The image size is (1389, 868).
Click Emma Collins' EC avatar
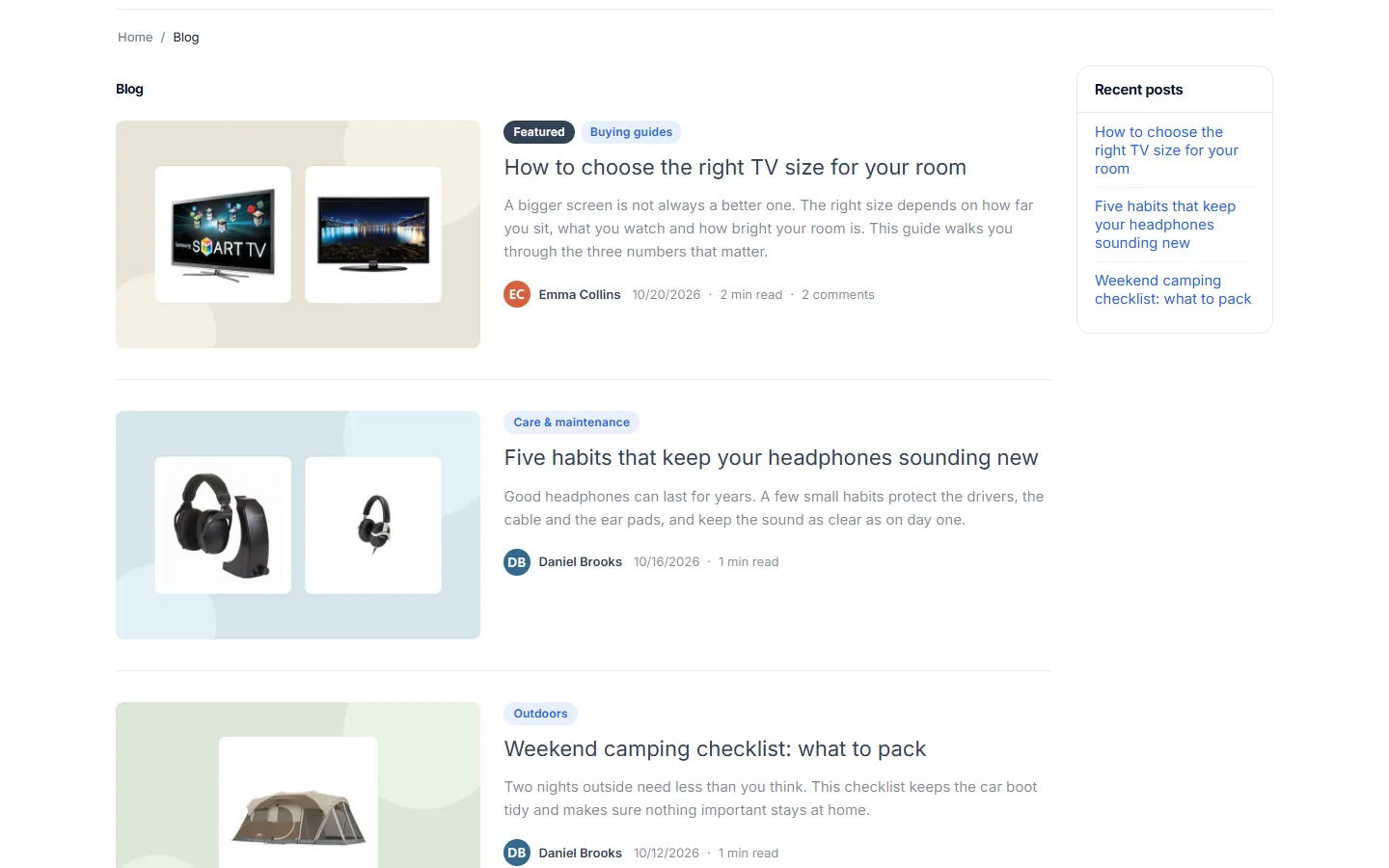pos(517,294)
